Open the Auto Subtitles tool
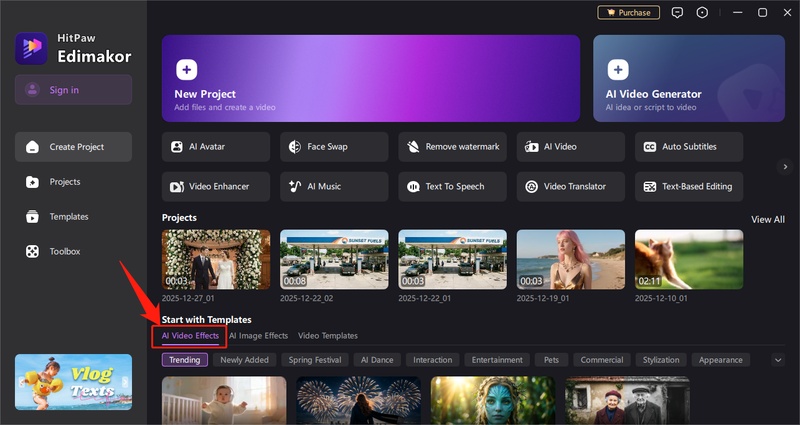800x425 pixels. (689, 147)
